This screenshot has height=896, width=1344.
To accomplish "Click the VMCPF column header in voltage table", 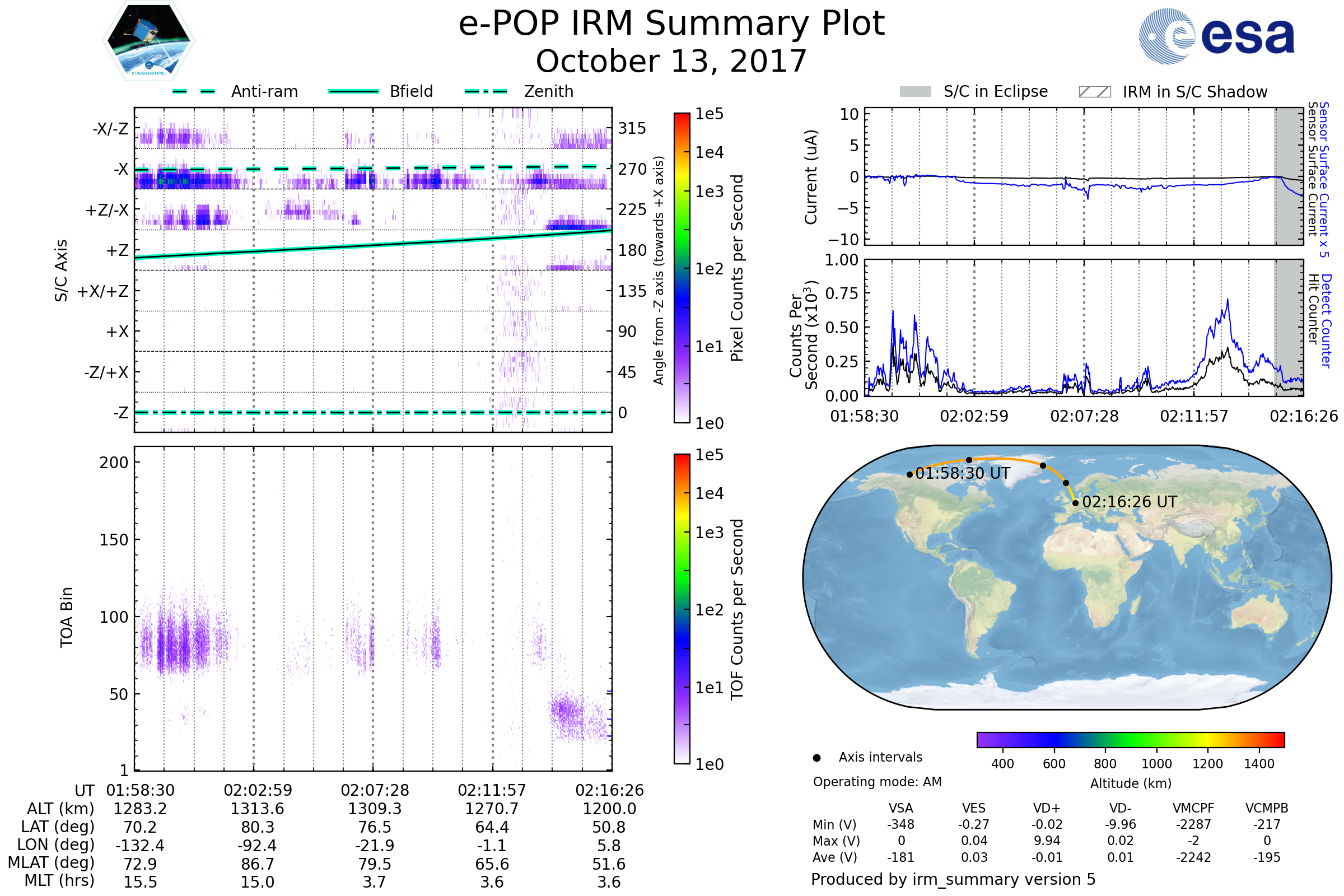I will click(x=1193, y=808).
